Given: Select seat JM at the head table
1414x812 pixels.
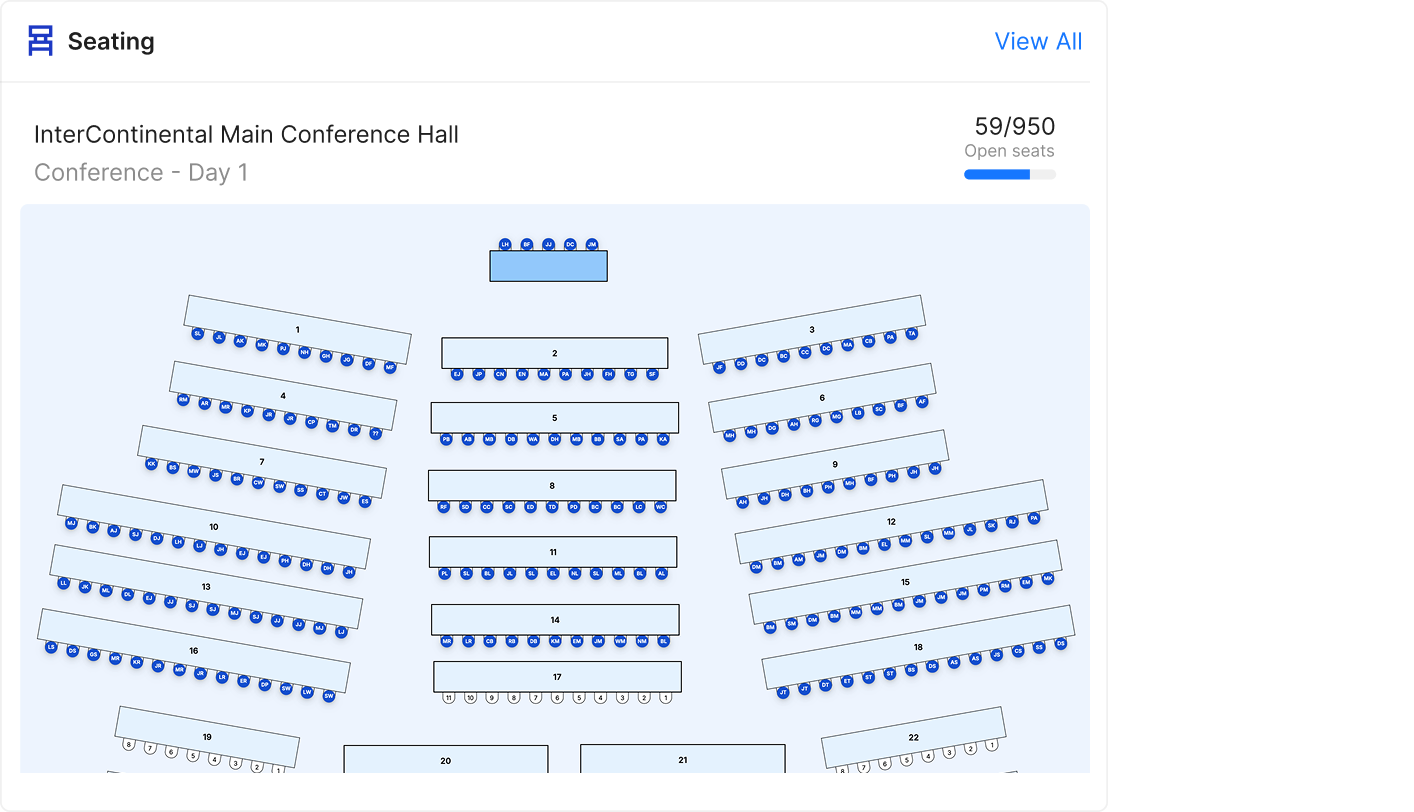Looking at the screenshot, I should coord(592,244).
